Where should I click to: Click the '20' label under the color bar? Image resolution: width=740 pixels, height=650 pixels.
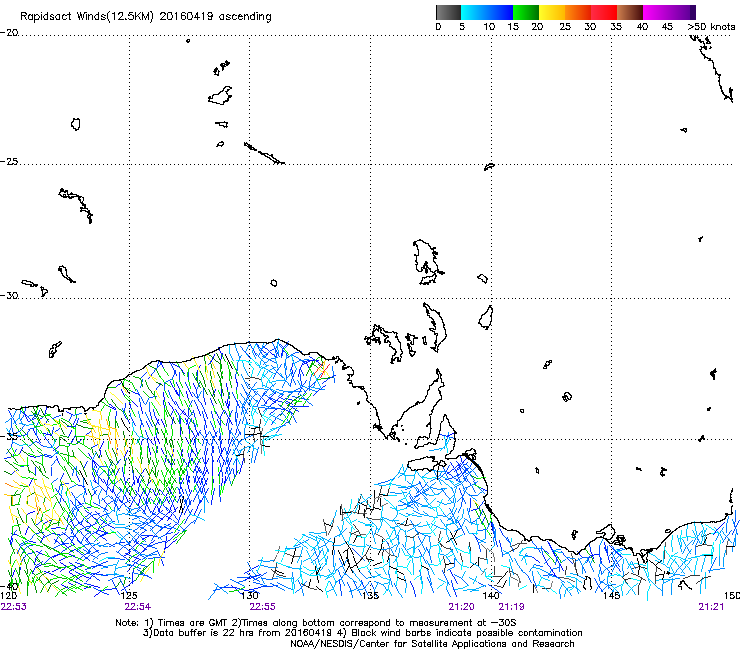point(537,27)
